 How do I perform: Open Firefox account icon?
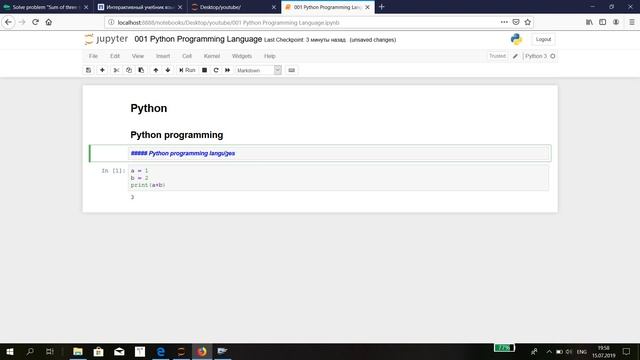click(616, 22)
